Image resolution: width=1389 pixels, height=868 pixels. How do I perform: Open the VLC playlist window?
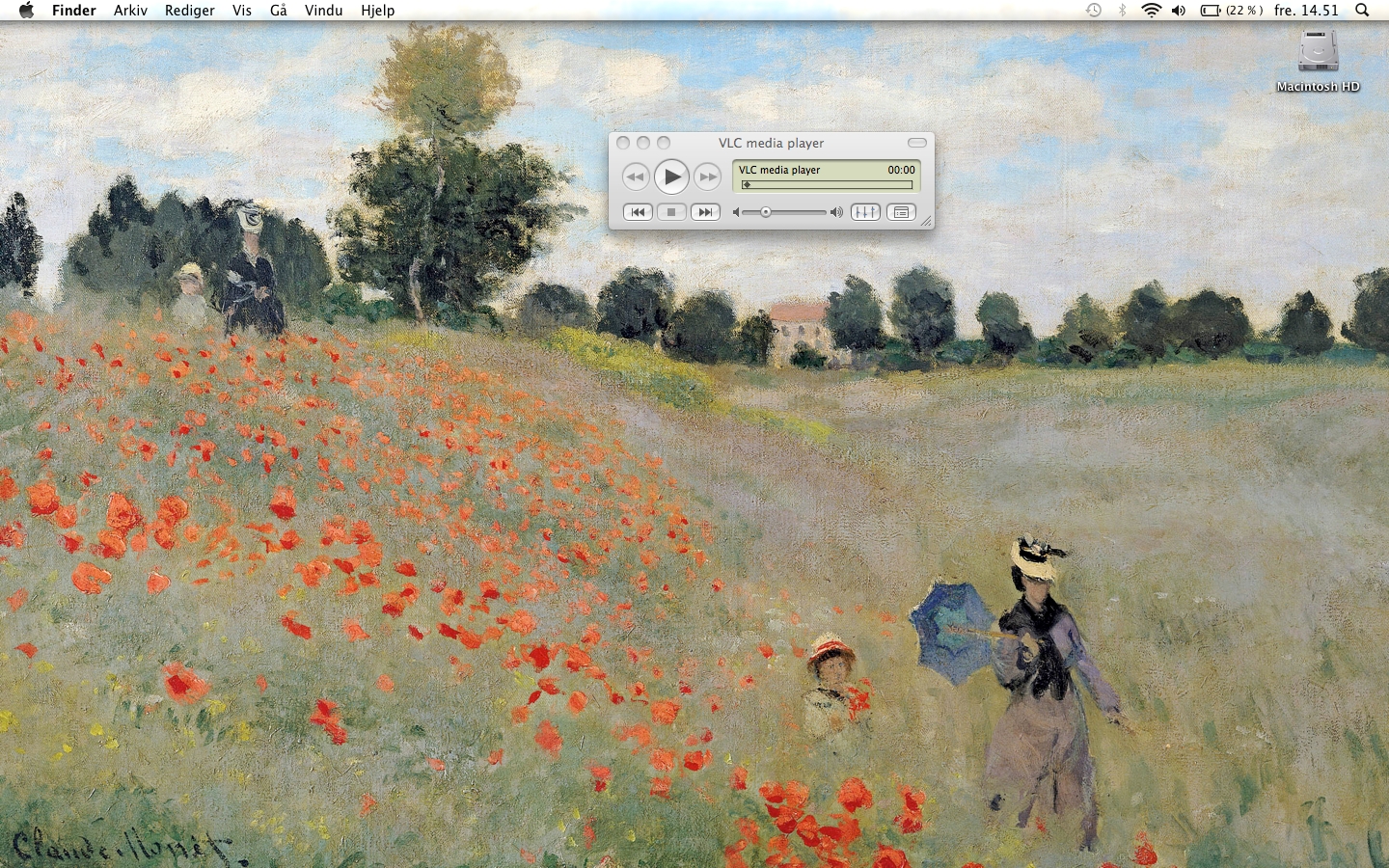(901, 212)
